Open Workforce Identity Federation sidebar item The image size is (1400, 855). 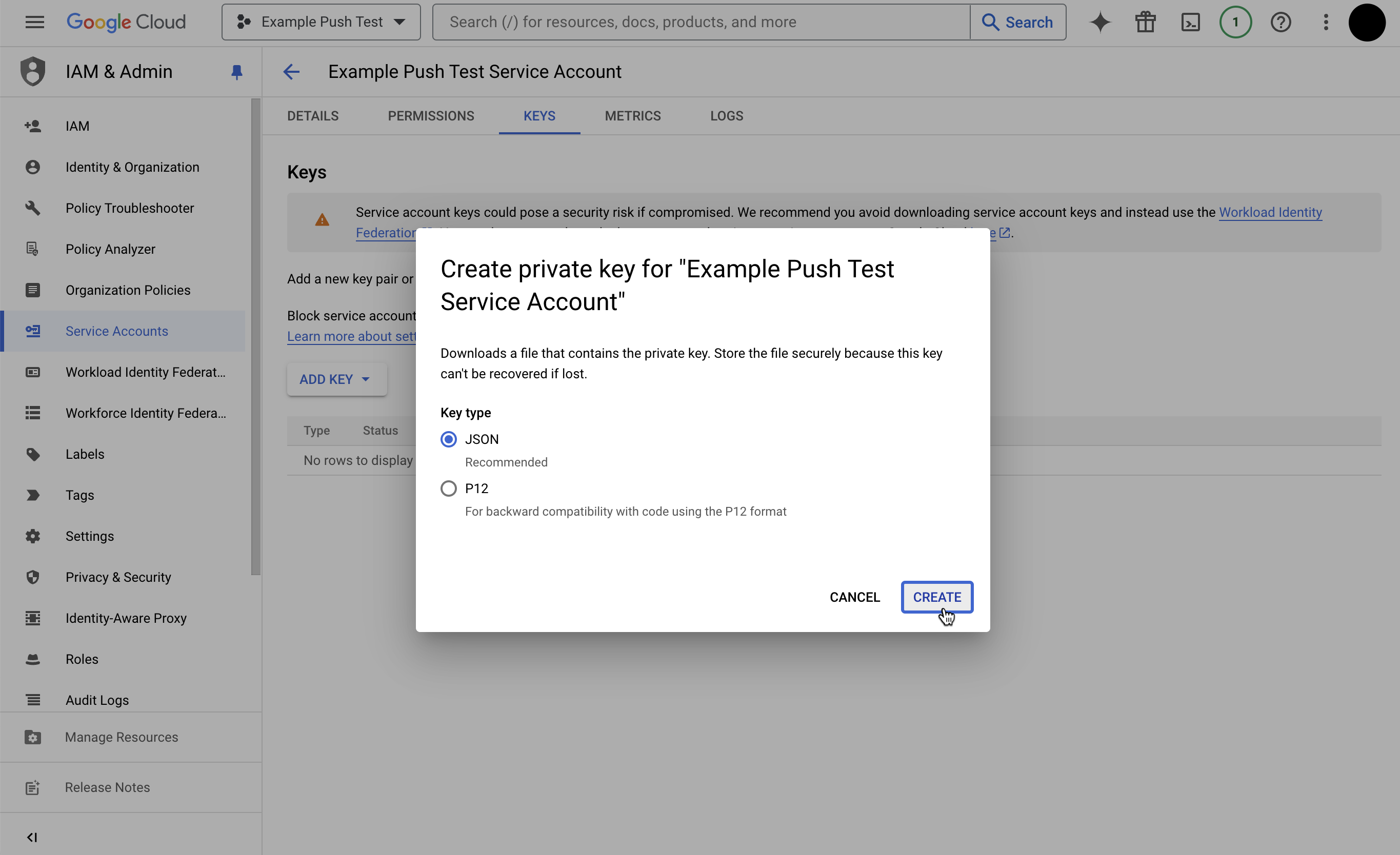[x=123, y=413]
